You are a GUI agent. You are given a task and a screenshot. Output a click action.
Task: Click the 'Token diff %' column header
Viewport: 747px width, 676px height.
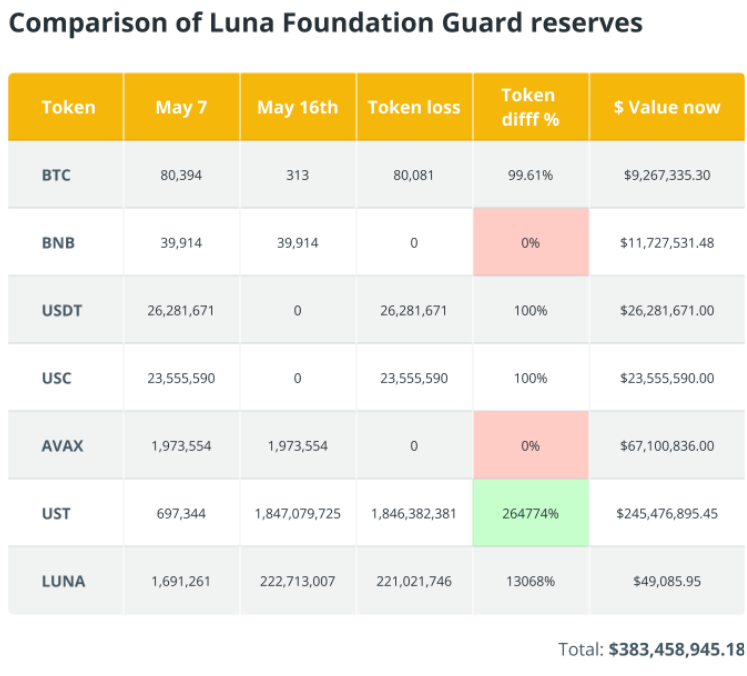(530, 107)
